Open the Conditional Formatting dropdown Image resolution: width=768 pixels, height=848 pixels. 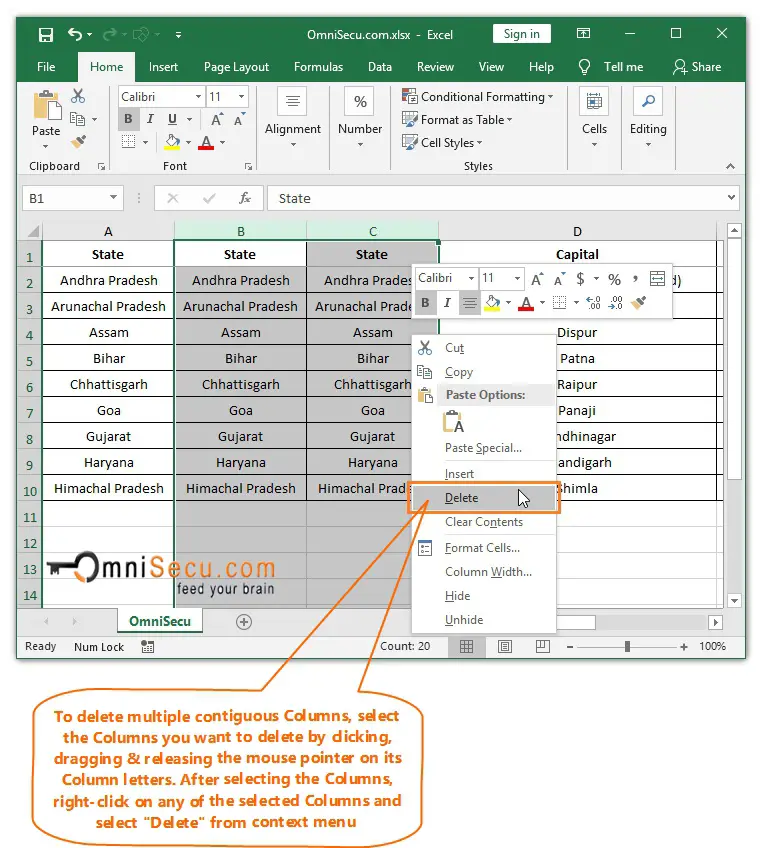tap(478, 97)
